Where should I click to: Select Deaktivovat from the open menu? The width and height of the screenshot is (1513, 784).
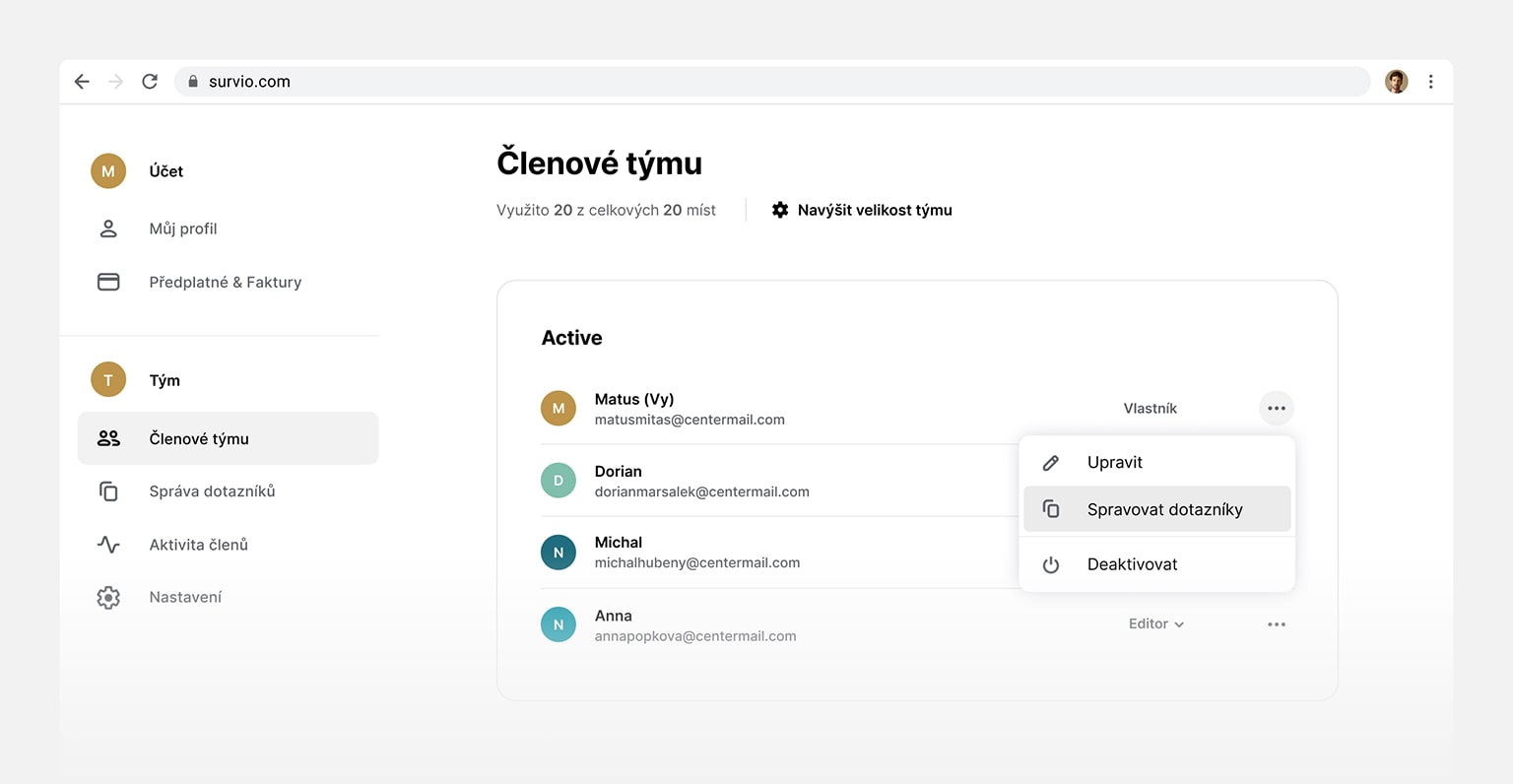(x=1131, y=564)
